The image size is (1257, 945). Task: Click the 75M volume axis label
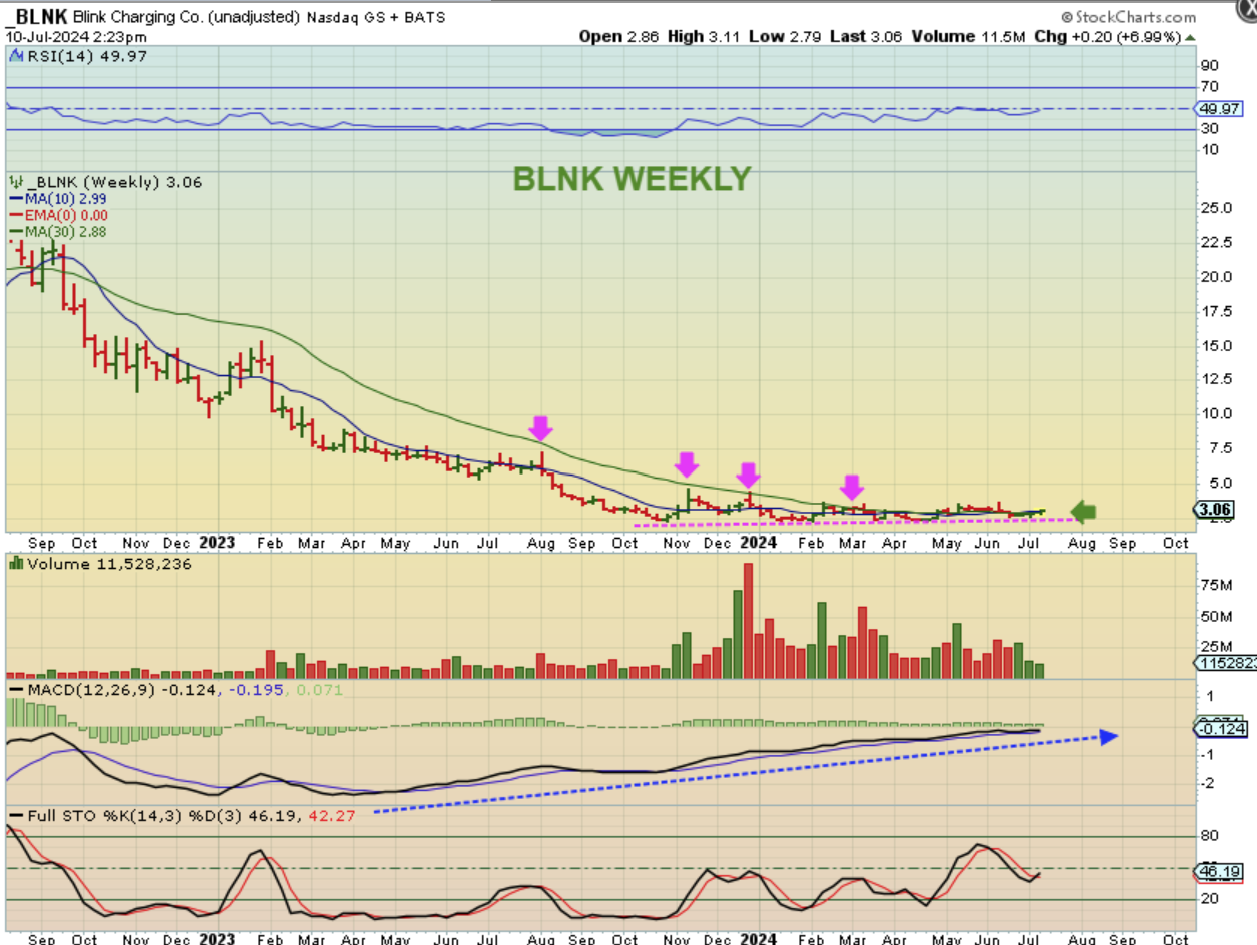(1216, 584)
